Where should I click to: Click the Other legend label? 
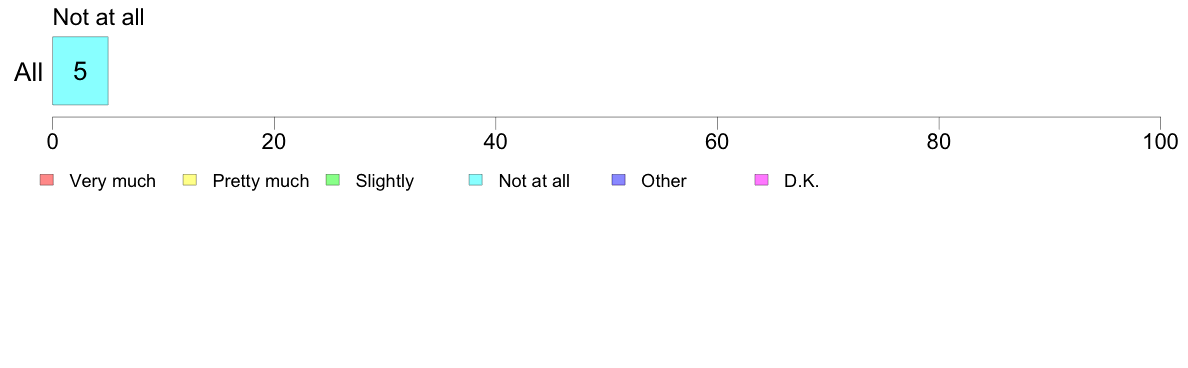(664, 181)
